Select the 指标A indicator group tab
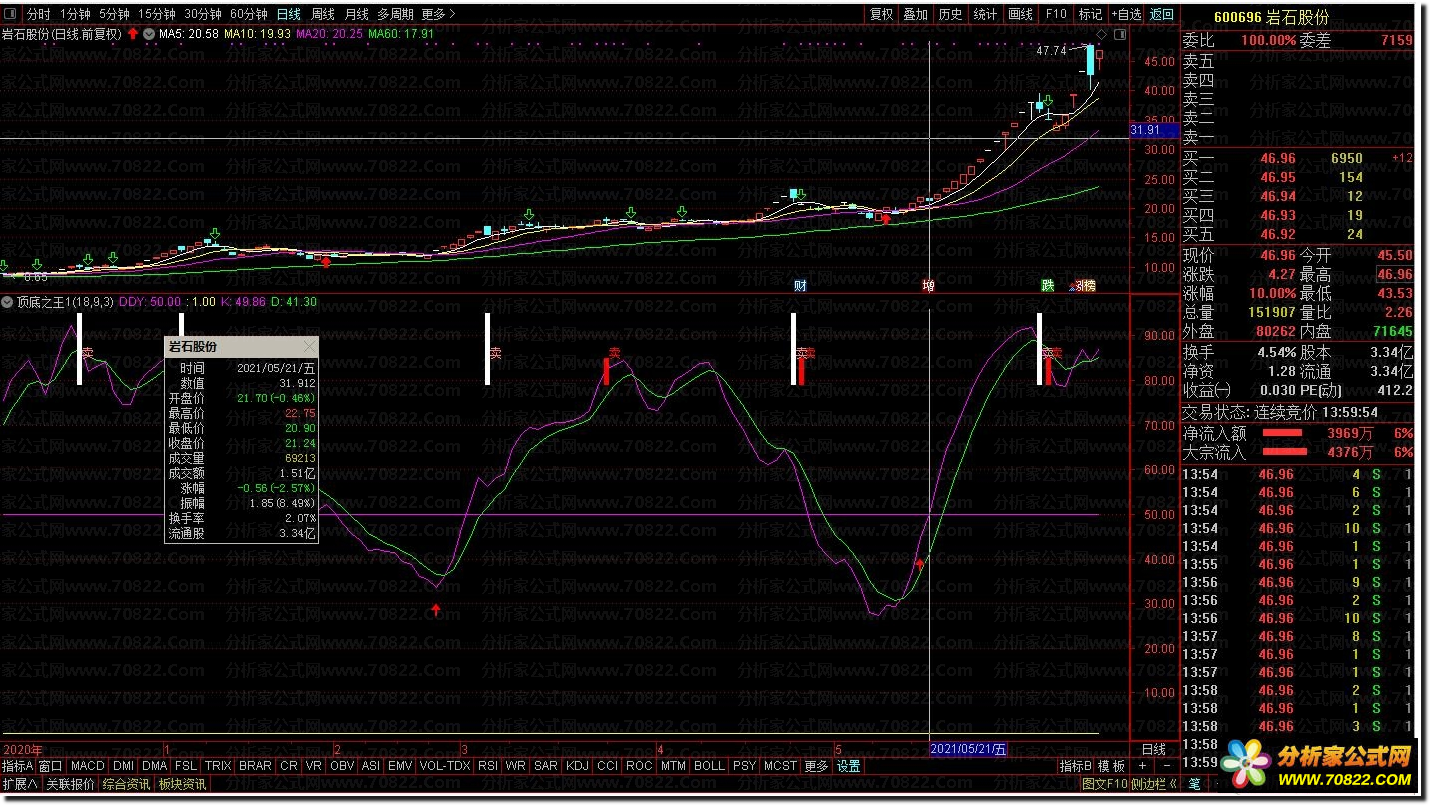The height and width of the screenshot is (805, 1431). [x=18, y=766]
